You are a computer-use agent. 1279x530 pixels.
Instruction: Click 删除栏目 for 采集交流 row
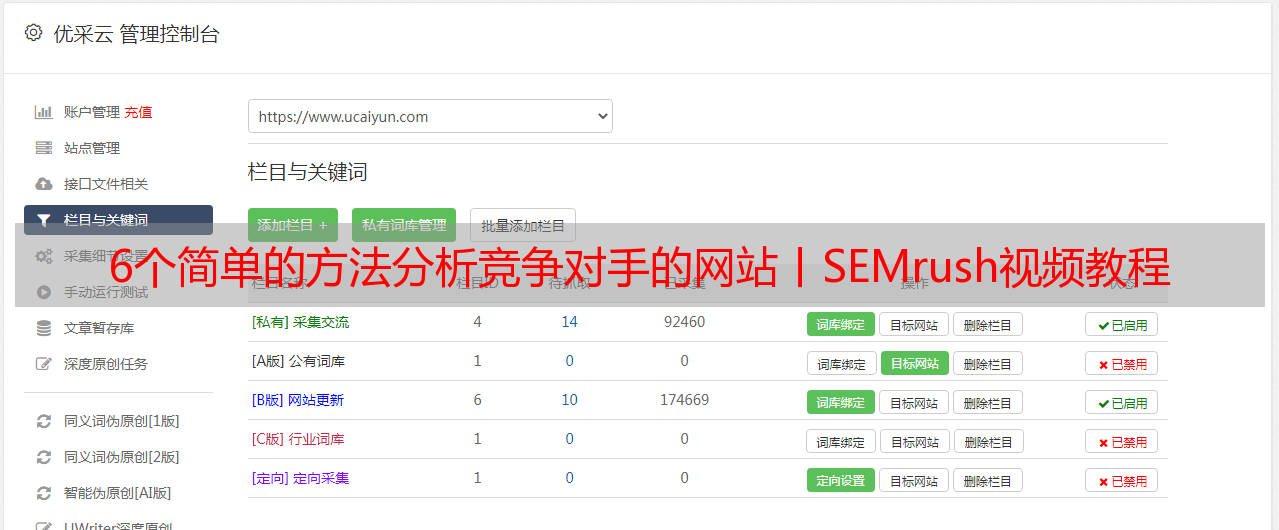988,324
